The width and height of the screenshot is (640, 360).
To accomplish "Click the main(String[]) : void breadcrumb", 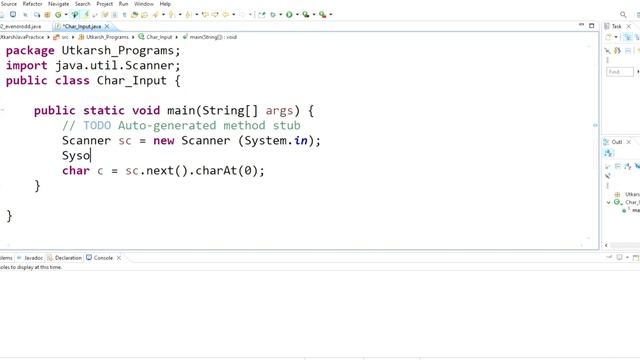I will tap(210, 37).
